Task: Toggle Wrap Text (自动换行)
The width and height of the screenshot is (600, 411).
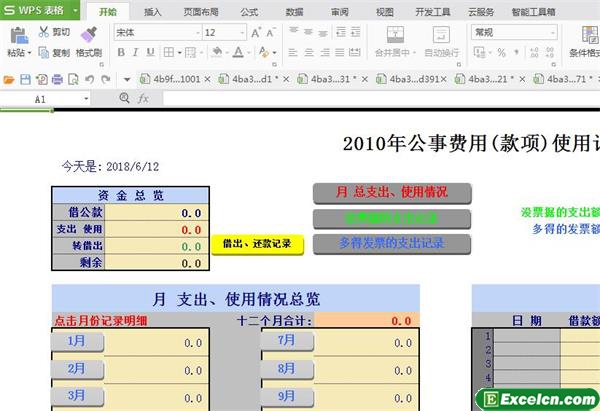Action: [442, 40]
